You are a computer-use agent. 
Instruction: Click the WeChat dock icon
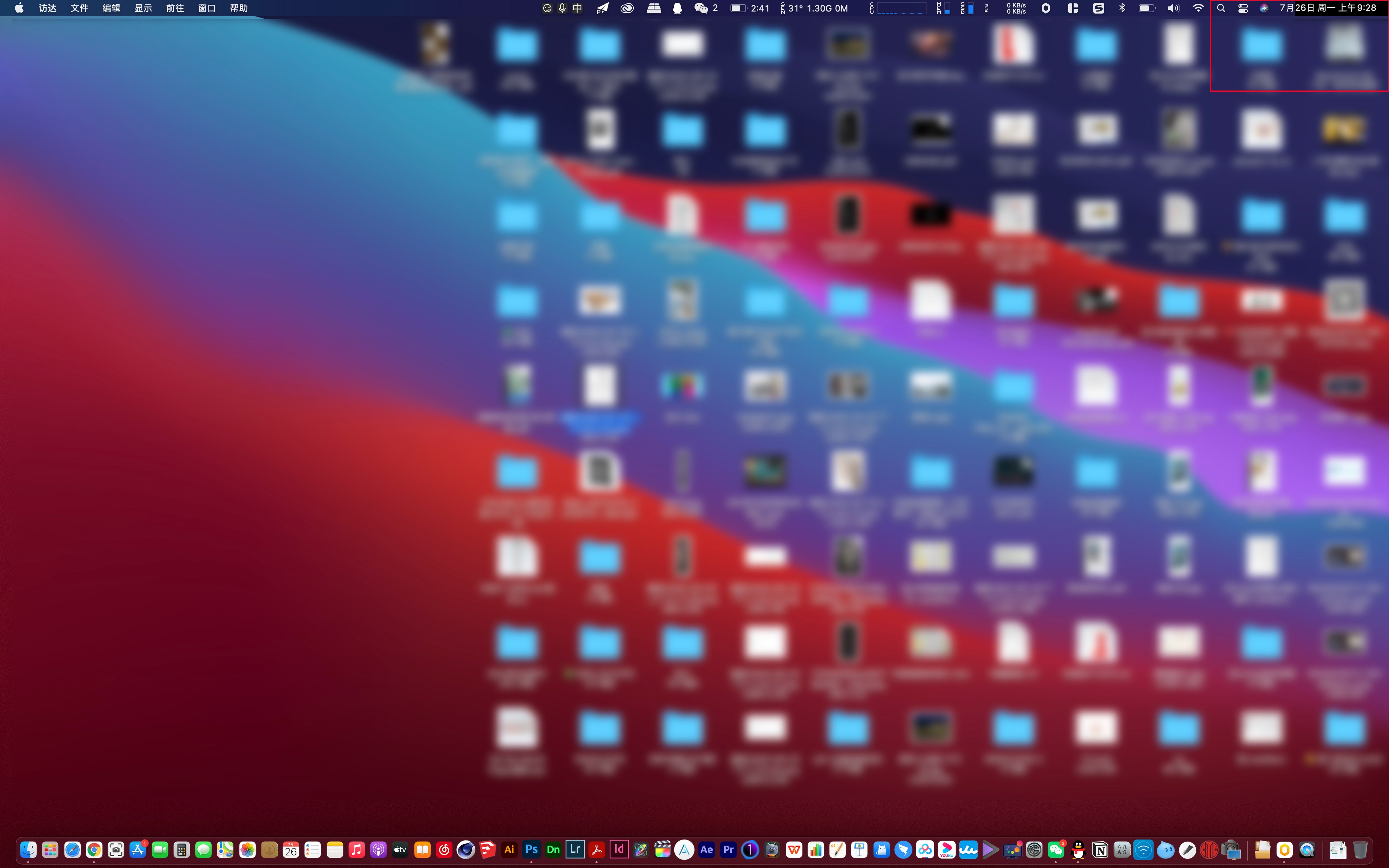[x=1056, y=850]
